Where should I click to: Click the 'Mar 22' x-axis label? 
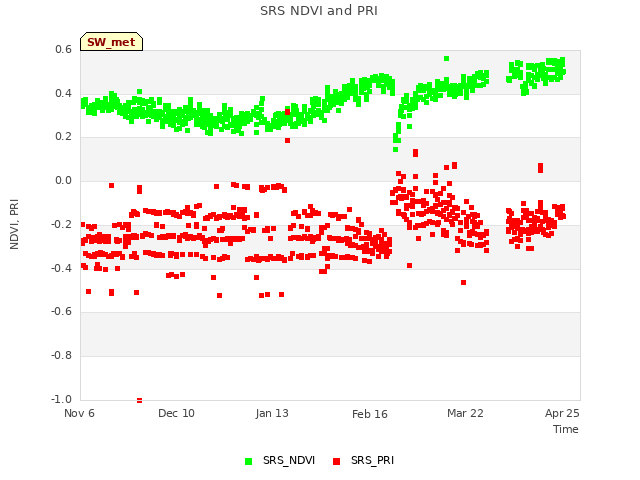pyautogui.click(x=465, y=413)
